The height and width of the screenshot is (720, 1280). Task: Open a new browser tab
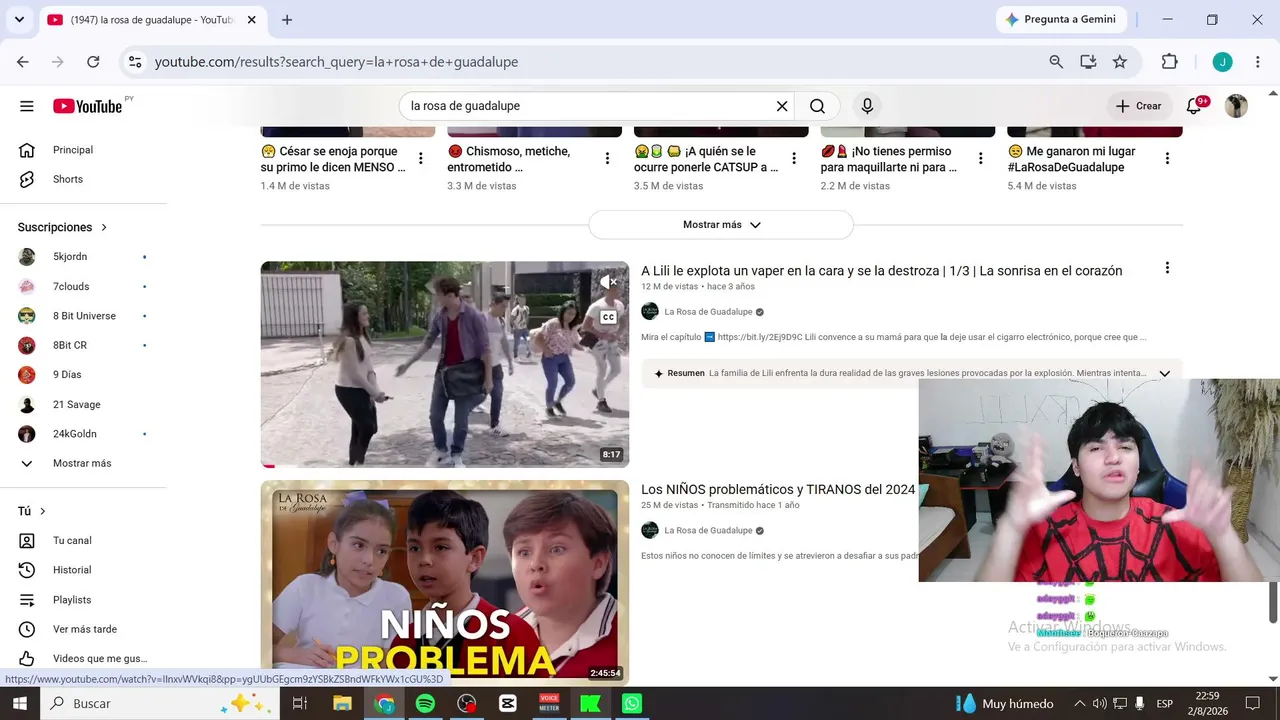click(287, 20)
